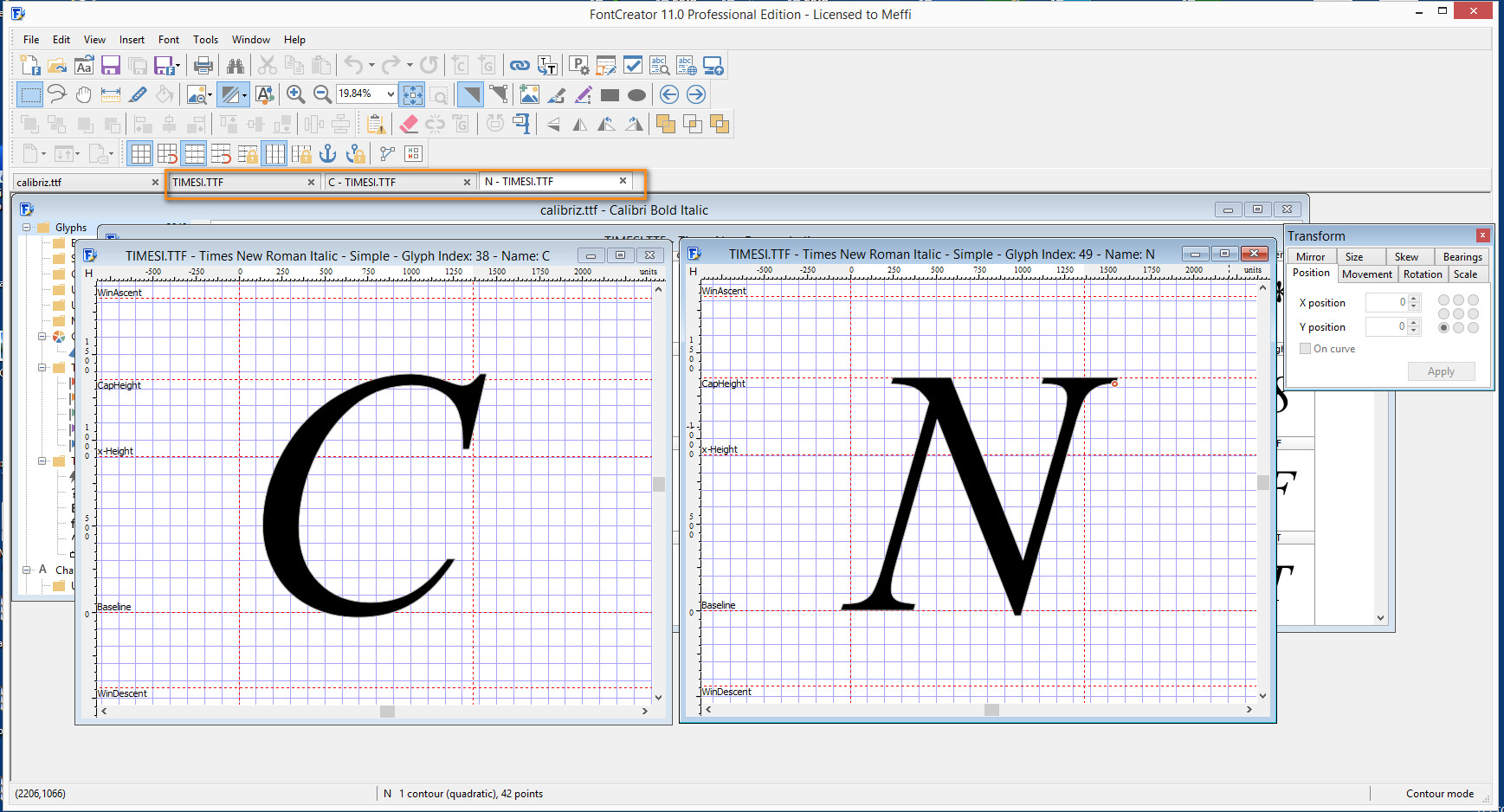
Task: Tick the On curve checkbox
Action: tap(1305, 349)
